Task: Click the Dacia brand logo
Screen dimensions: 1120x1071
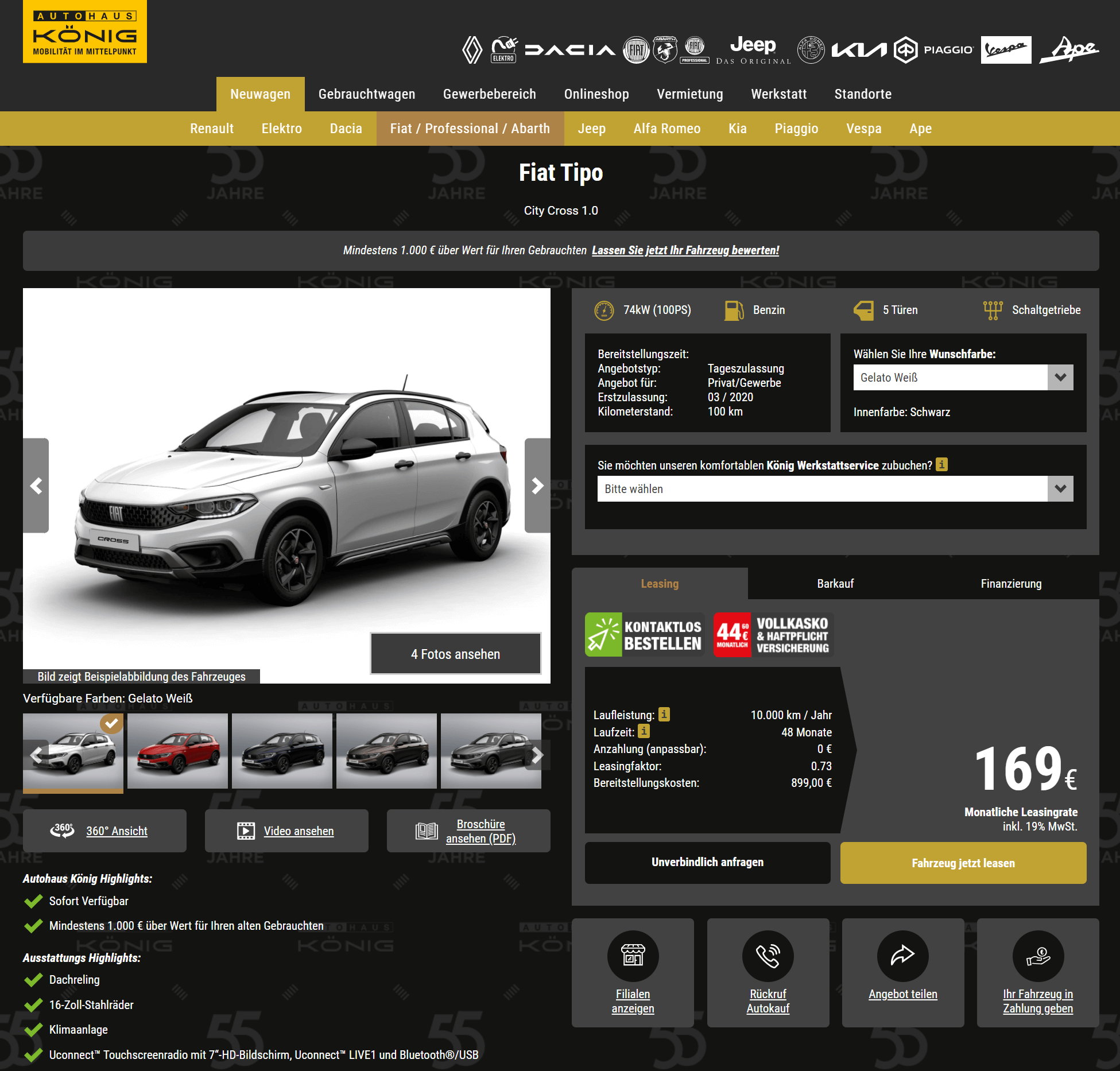Action: point(570,51)
